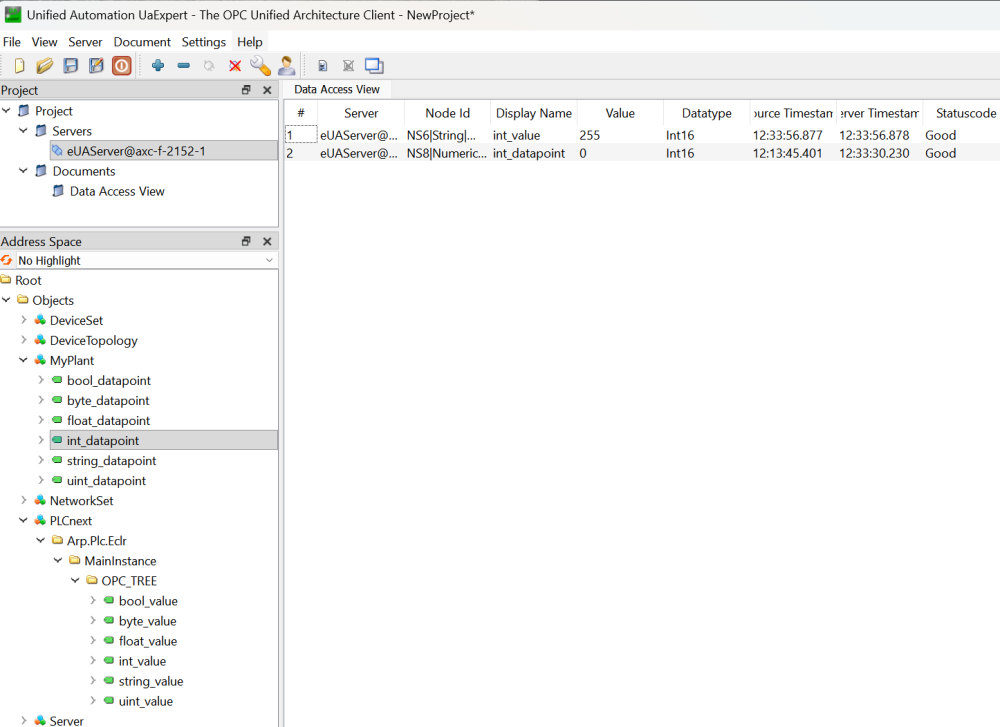Click the Open Project folder icon
Image resolution: width=1000 pixels, height=727 pixels.
click(45, 66)
